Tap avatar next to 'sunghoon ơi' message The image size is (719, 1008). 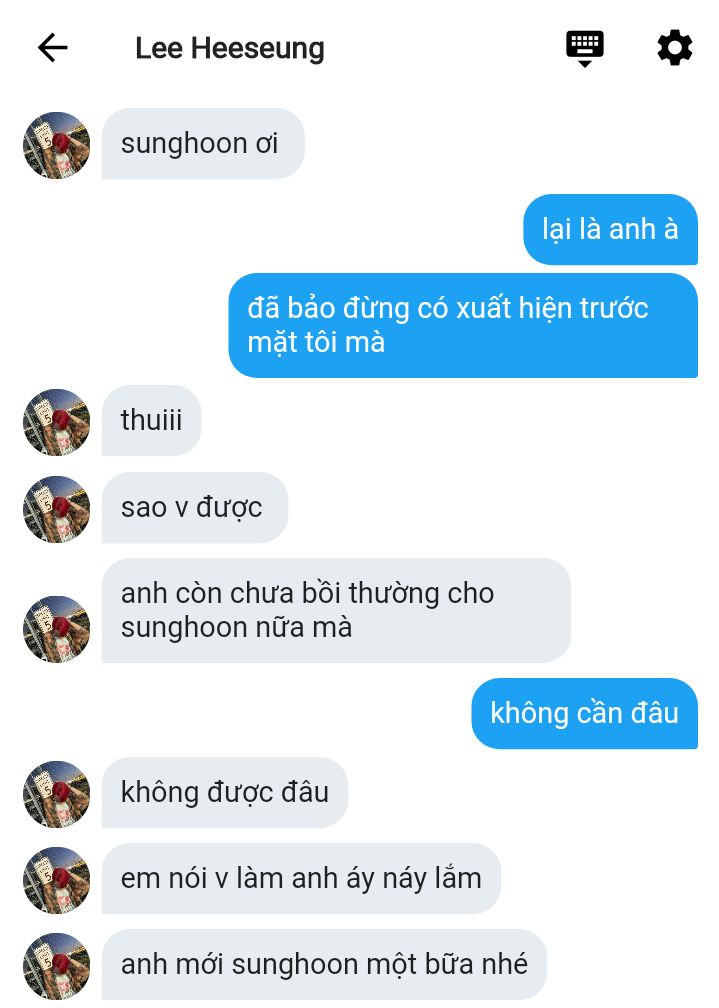point(57,145)
